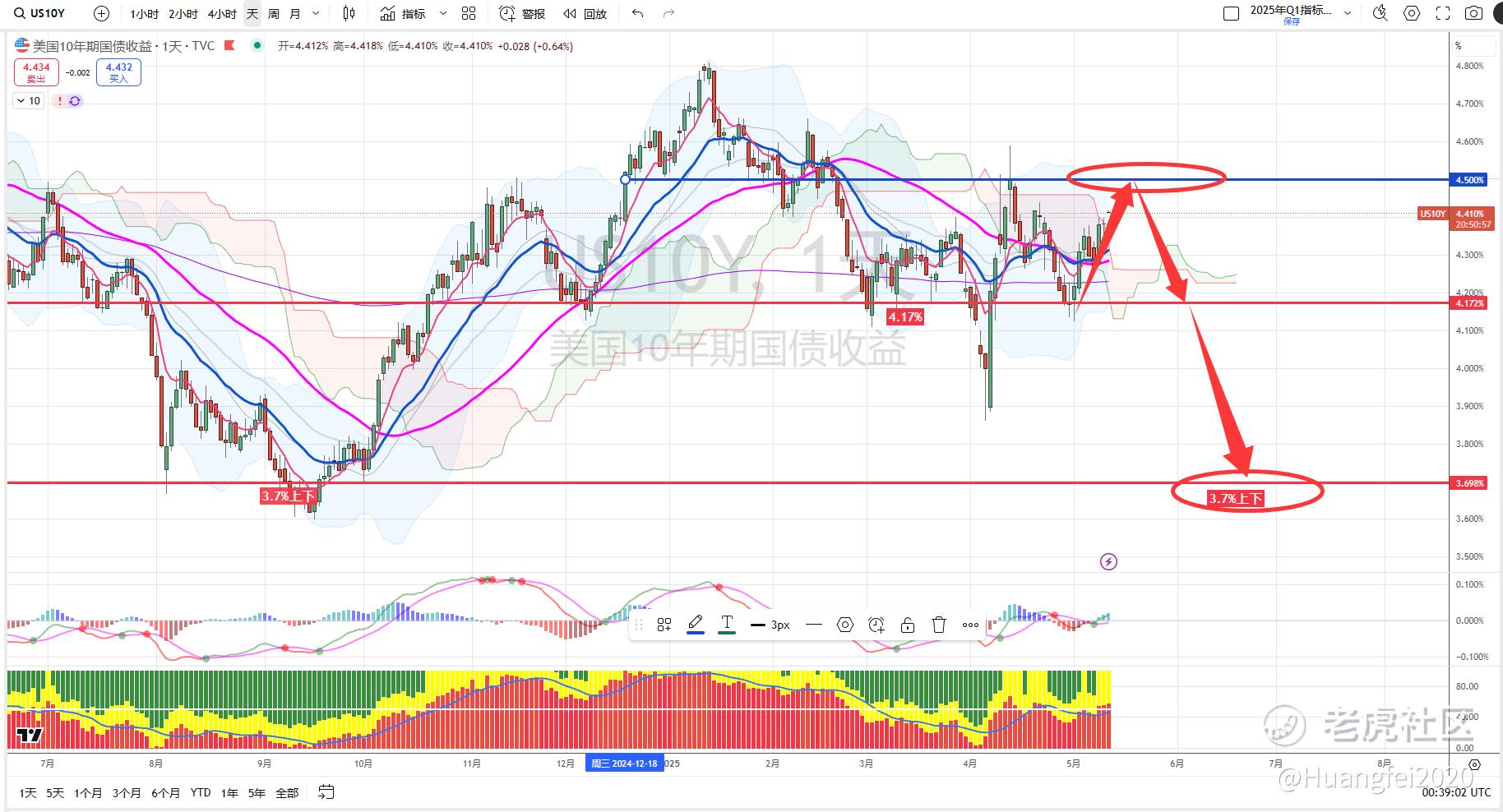Open the line style selector in drawing toolbar

click(x=814, y=625)
